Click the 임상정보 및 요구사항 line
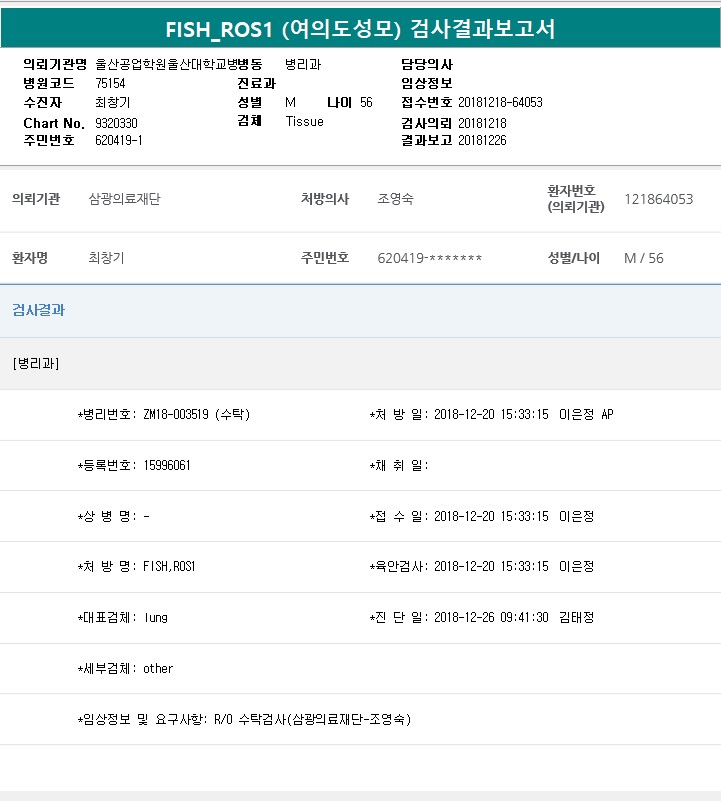The width and height of the screenshot is (721, 801). click(x=245, y=719)
